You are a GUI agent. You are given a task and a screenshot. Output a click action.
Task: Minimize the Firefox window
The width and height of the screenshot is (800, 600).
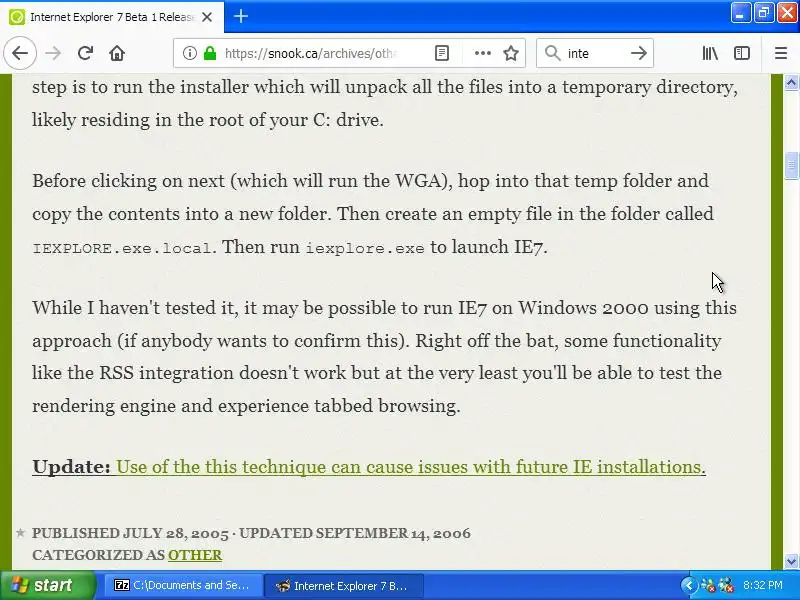[740, 13]
